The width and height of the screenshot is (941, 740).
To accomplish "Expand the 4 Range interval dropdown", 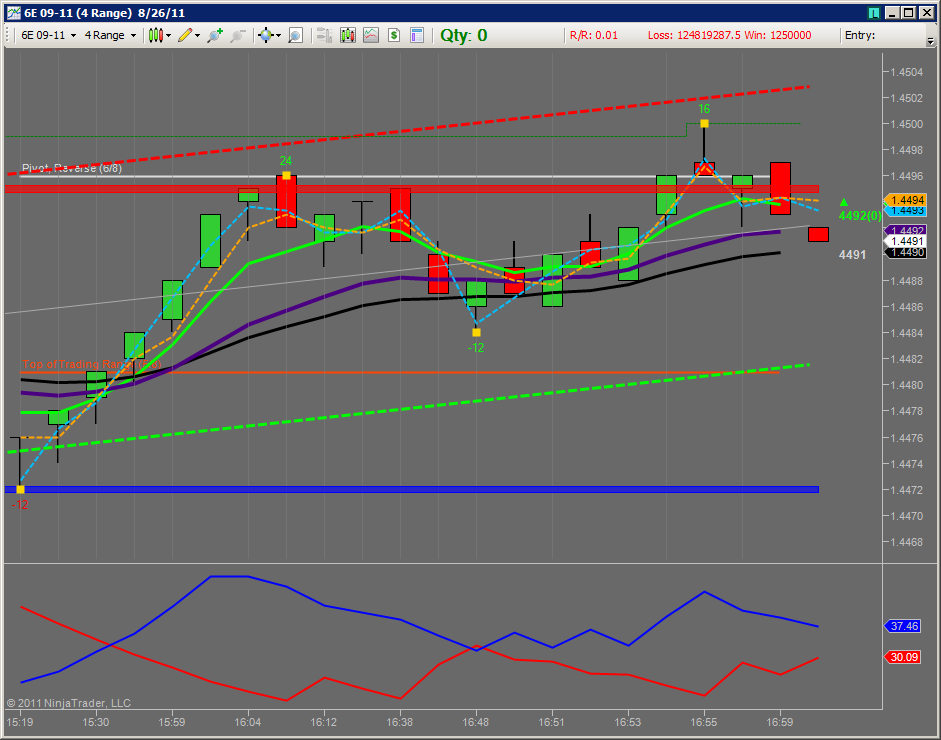I will point(134,35).
